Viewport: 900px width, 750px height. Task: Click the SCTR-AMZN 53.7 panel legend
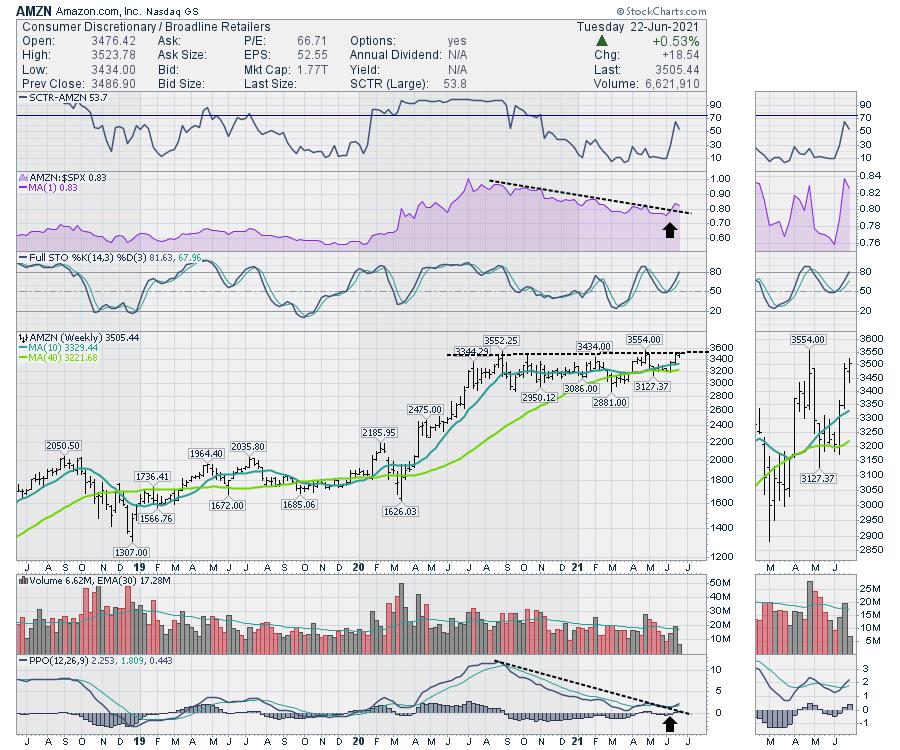[63, 98]
